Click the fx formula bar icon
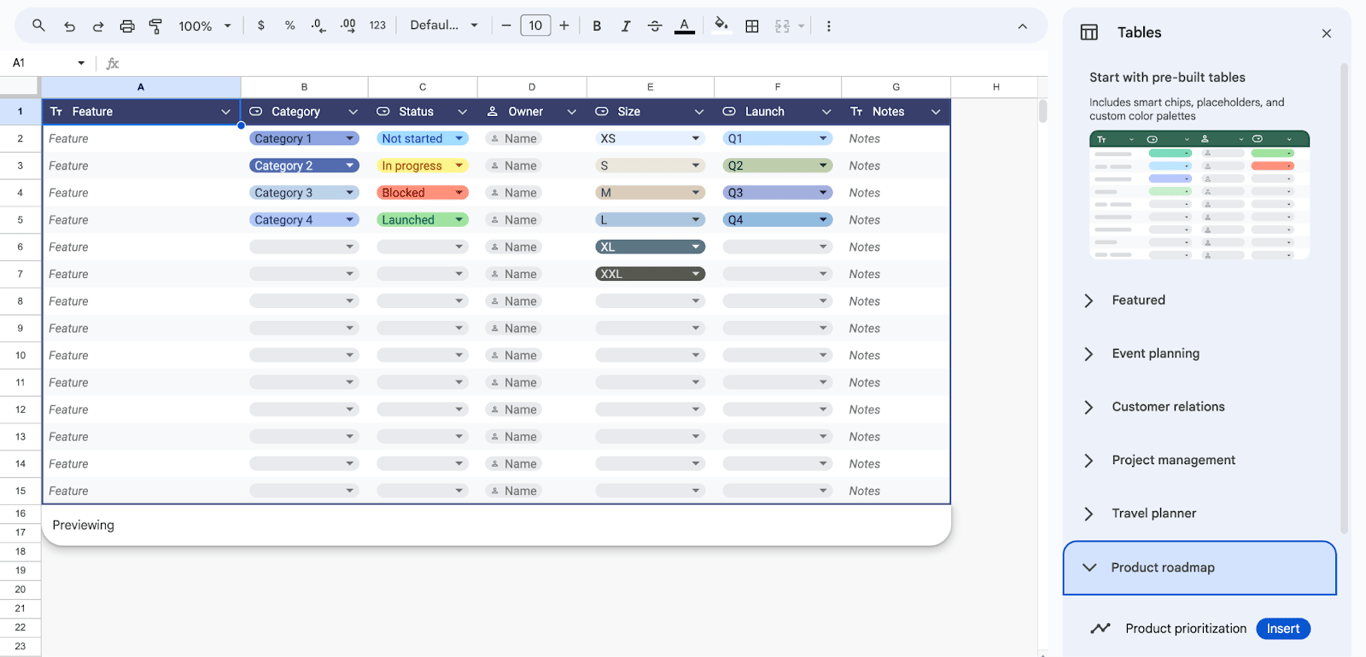The image size is (1366, 657). (112, 63)
